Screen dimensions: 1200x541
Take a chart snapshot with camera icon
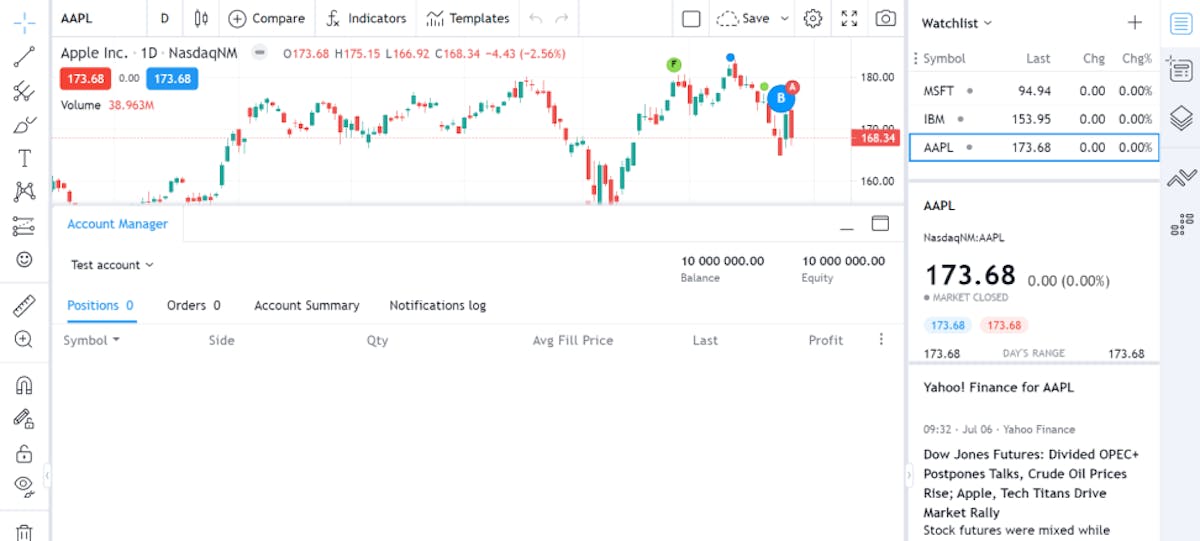(x=885, y=18)
